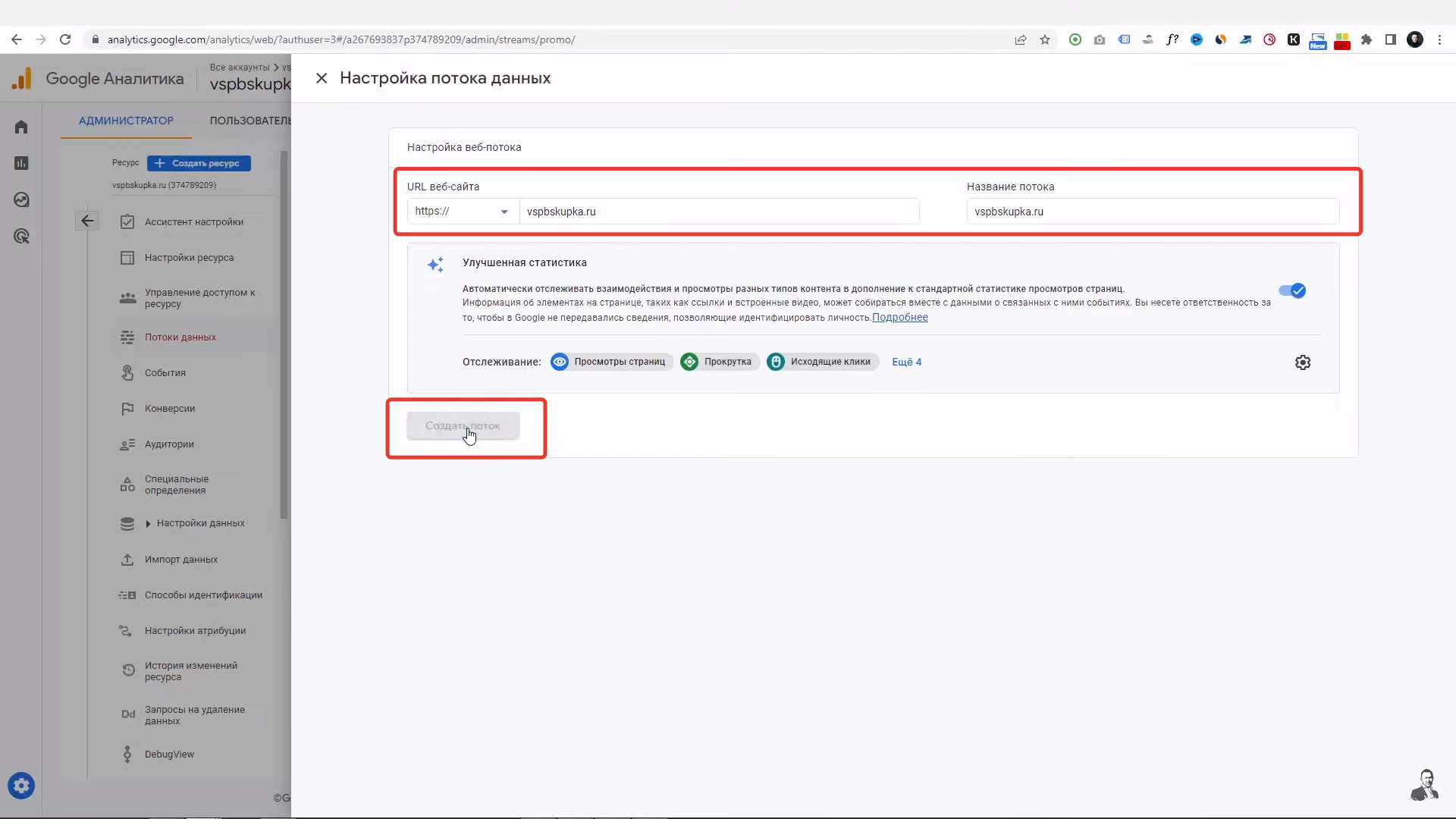
Task: Click the Просмотры страниц chip
Action: point(611,362)
